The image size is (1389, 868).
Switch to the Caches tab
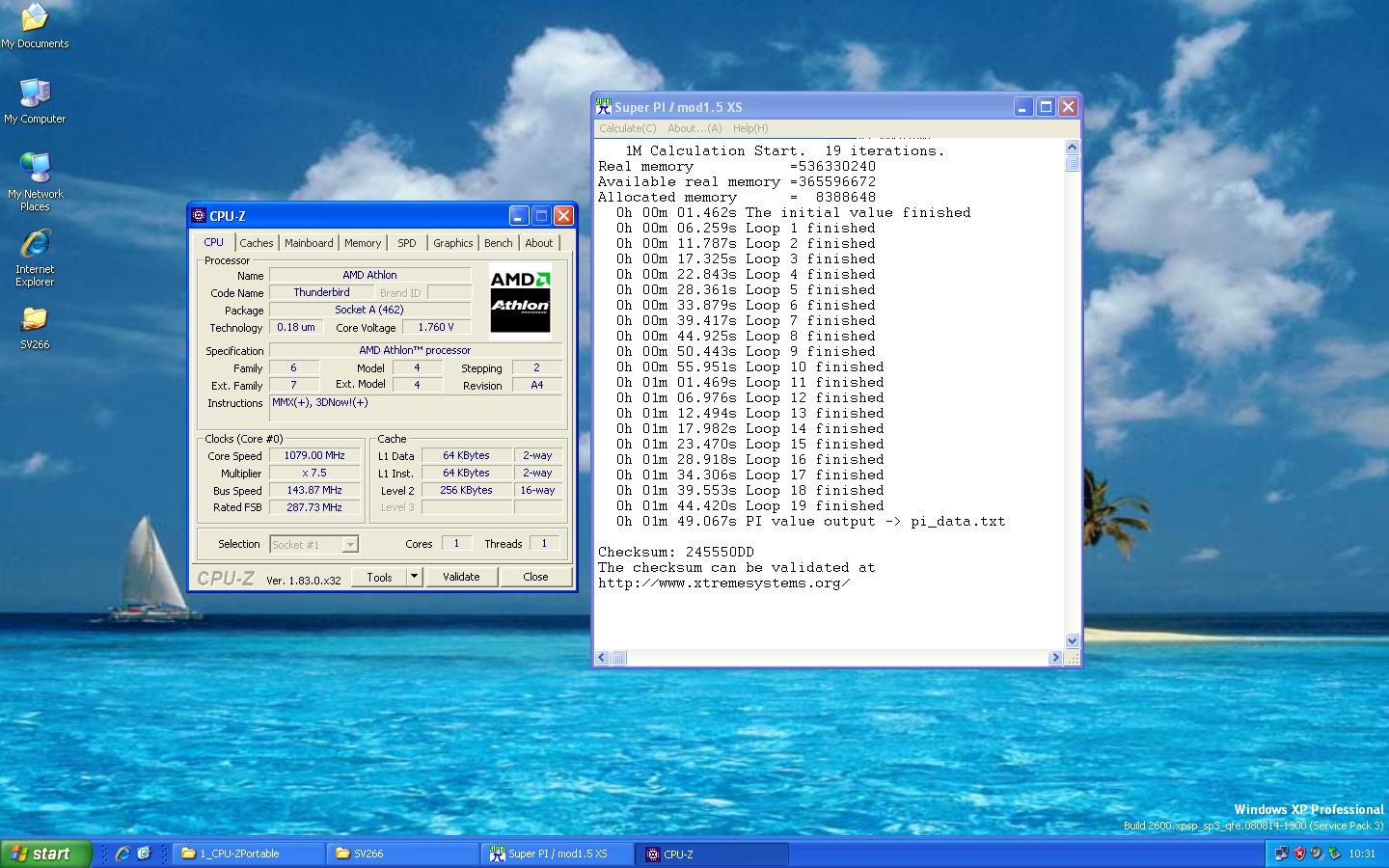pyautogui.click(x=257, y=243)
